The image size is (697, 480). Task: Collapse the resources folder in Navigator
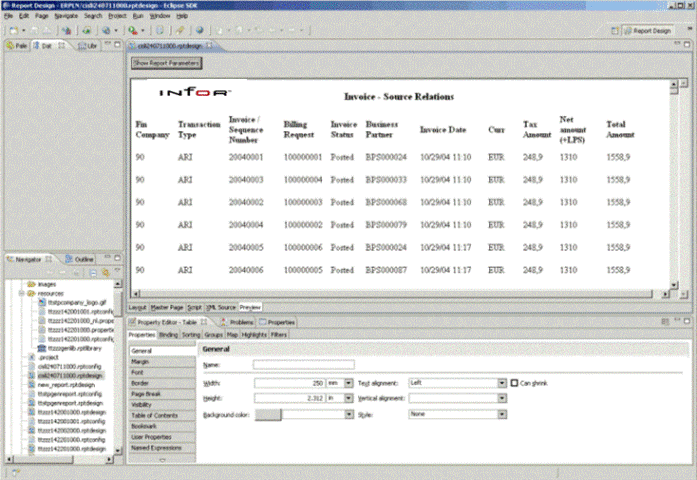(x=20, y=294)
